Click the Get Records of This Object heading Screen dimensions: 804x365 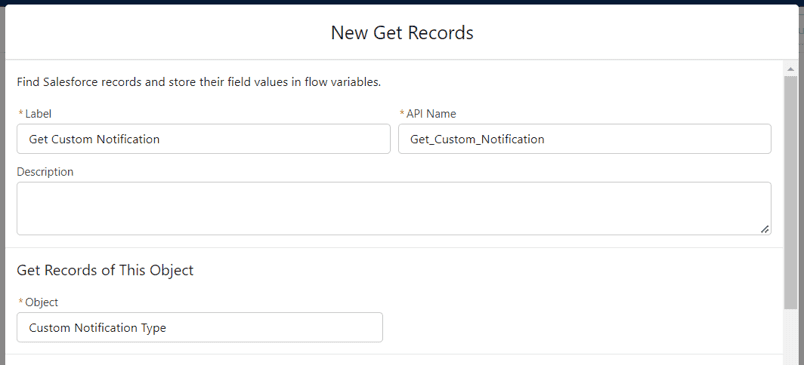click(105, 270)
